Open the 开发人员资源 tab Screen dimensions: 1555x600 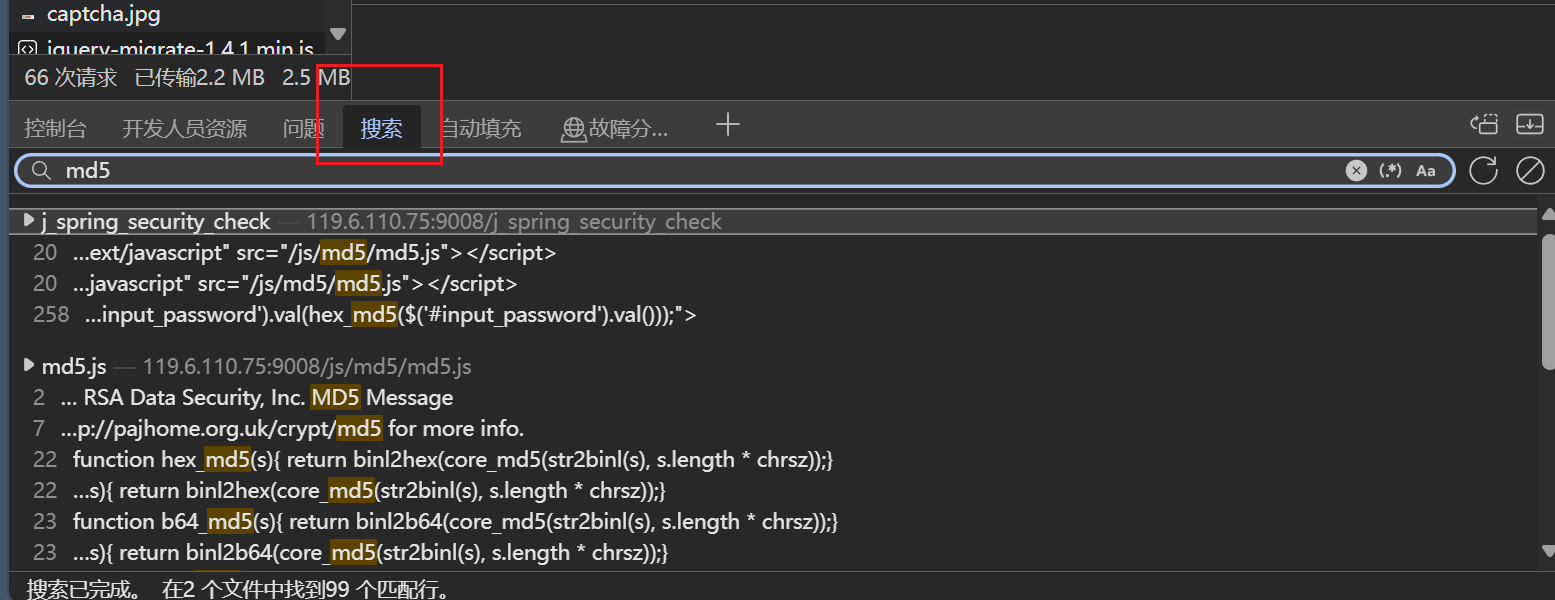pos(184,128)
